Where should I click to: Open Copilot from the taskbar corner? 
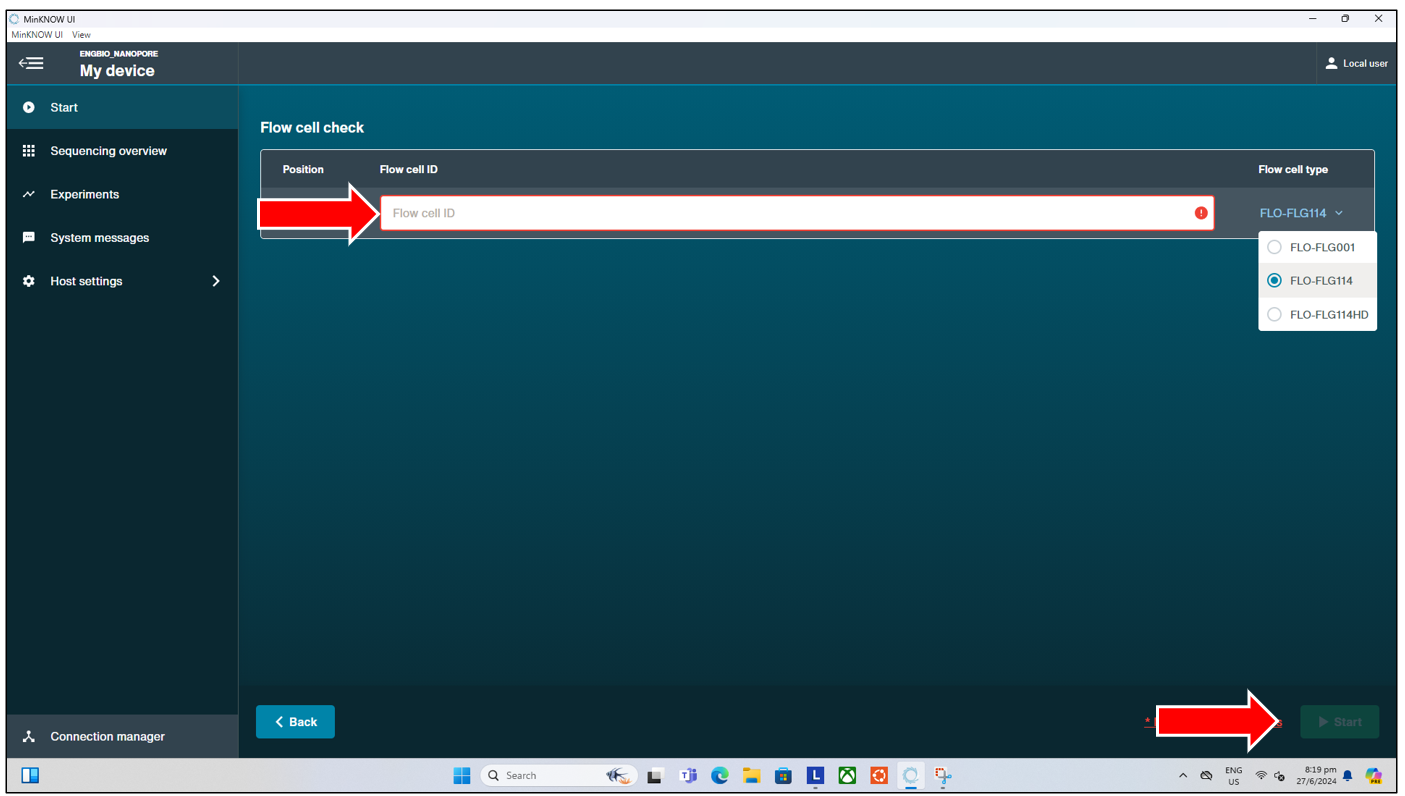click(1374, 776)
